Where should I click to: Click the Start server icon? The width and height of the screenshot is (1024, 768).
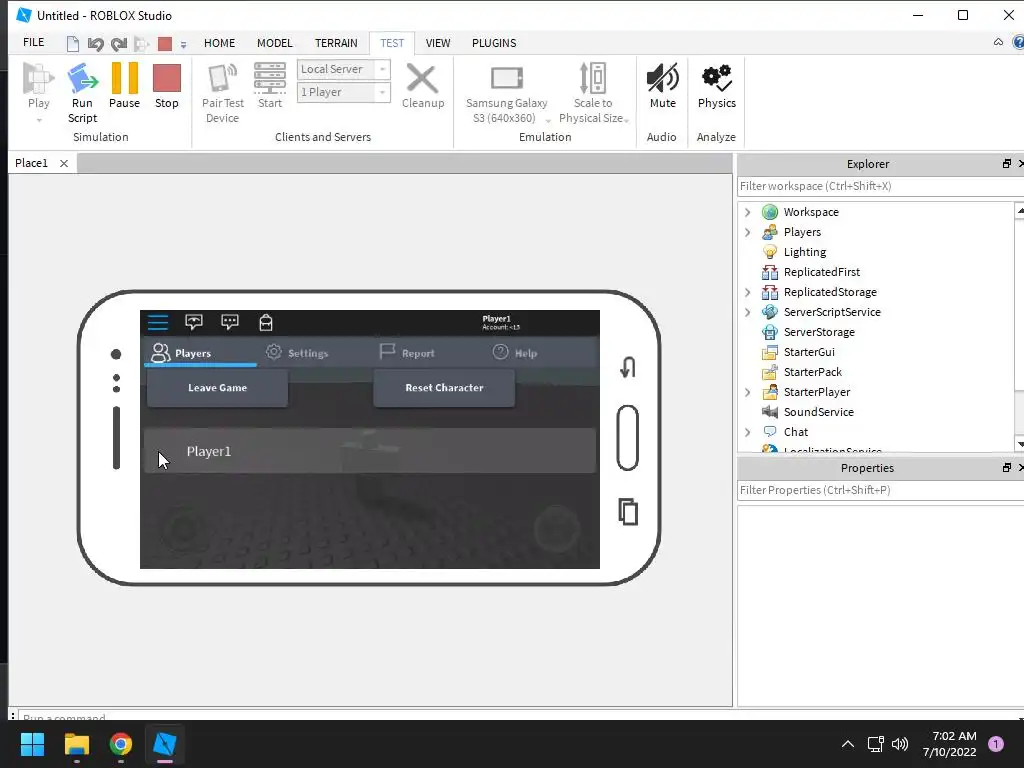pos(270,78)
